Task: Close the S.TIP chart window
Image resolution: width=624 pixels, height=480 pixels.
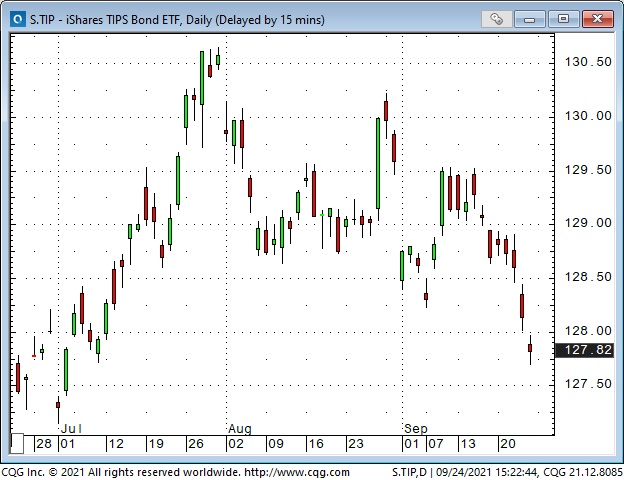Action: point(597,19)
